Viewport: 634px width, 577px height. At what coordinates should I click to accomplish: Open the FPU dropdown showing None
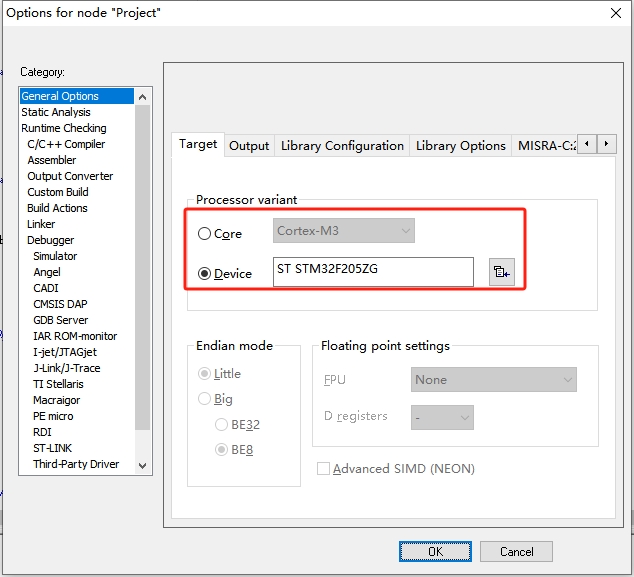pos(494,380)
